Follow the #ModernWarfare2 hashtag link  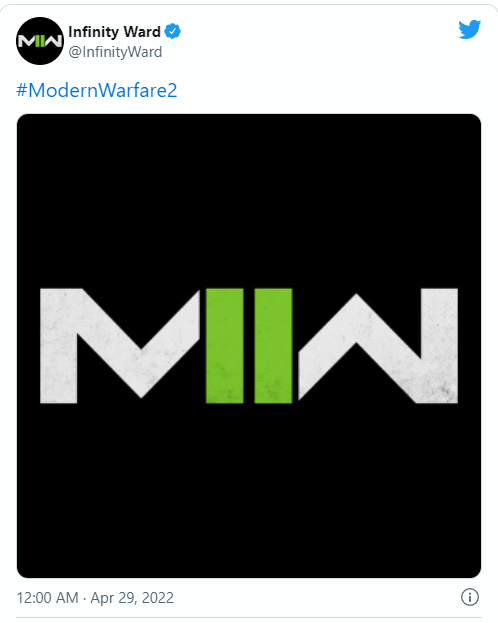(x=97, y=90)
